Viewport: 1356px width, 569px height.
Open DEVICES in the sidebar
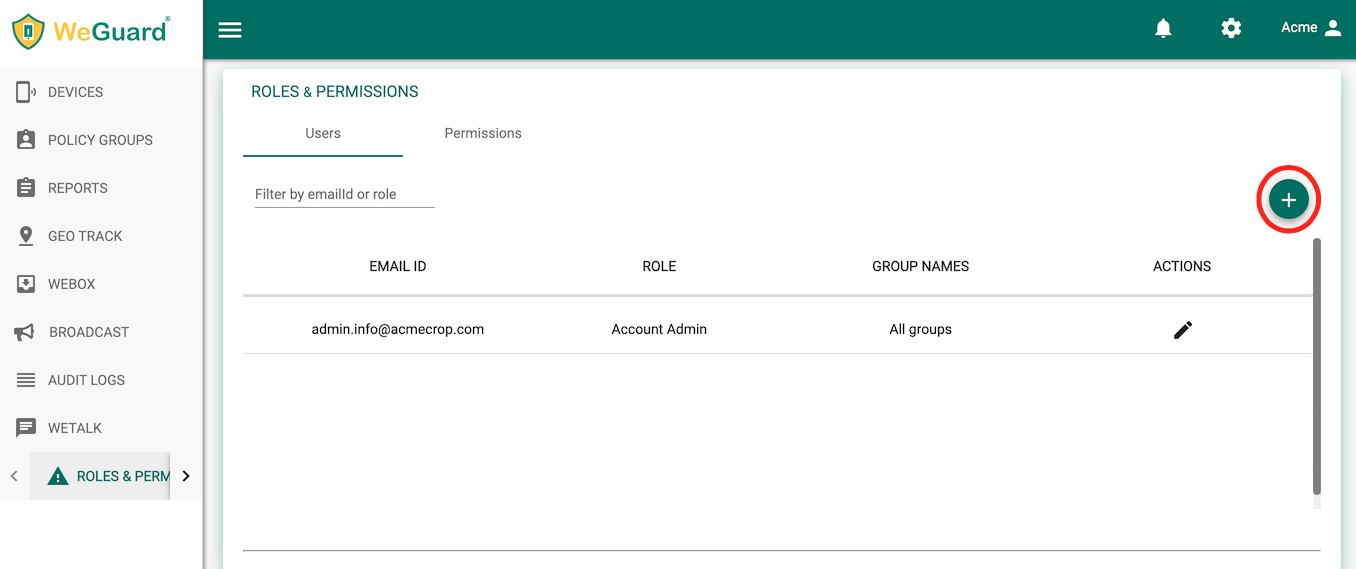coord(100,92)
